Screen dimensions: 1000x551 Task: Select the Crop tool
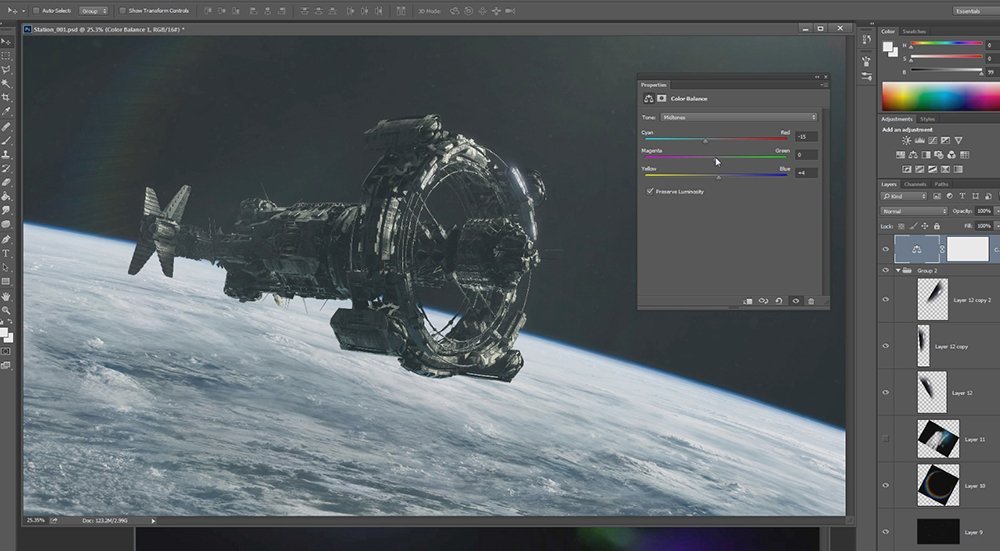pyautogui.click(x=6, y=98)
